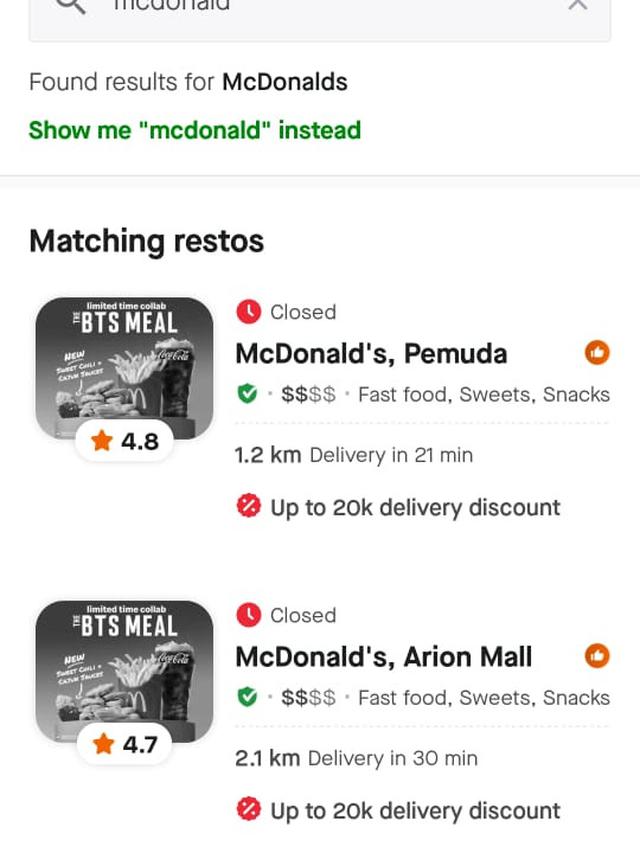Open the McDonald's, Pemuda restaurant listing
Image resolution: width=640 pixels, height=853 pixels.
(x=370, y=353)
